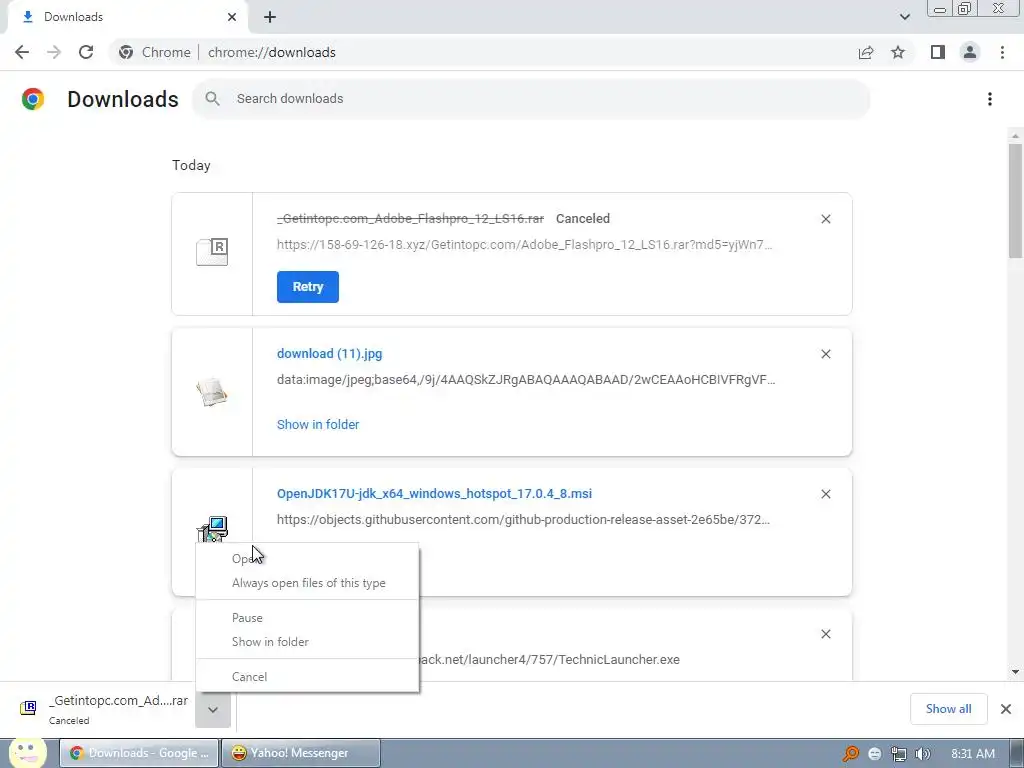Click the network tray icon
Image resolution: width=1024 pixels, height=768 pixels.
click(x=899, y=754)
